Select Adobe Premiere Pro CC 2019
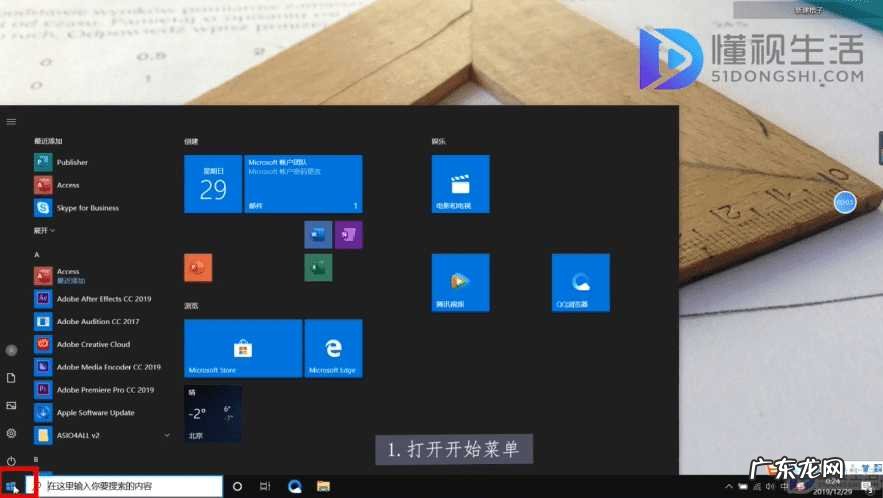 [104, 390]
